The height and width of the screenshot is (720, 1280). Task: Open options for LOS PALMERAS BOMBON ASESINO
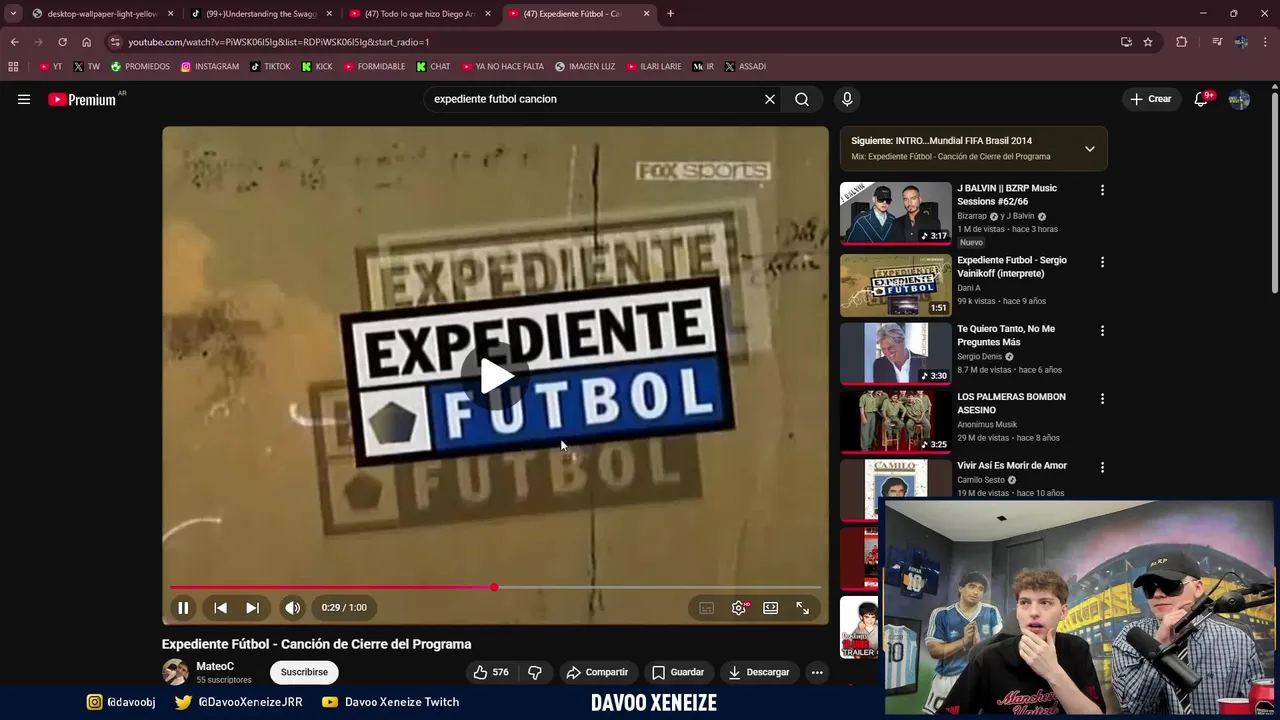pyautogui.click(x=1103, y=398)
